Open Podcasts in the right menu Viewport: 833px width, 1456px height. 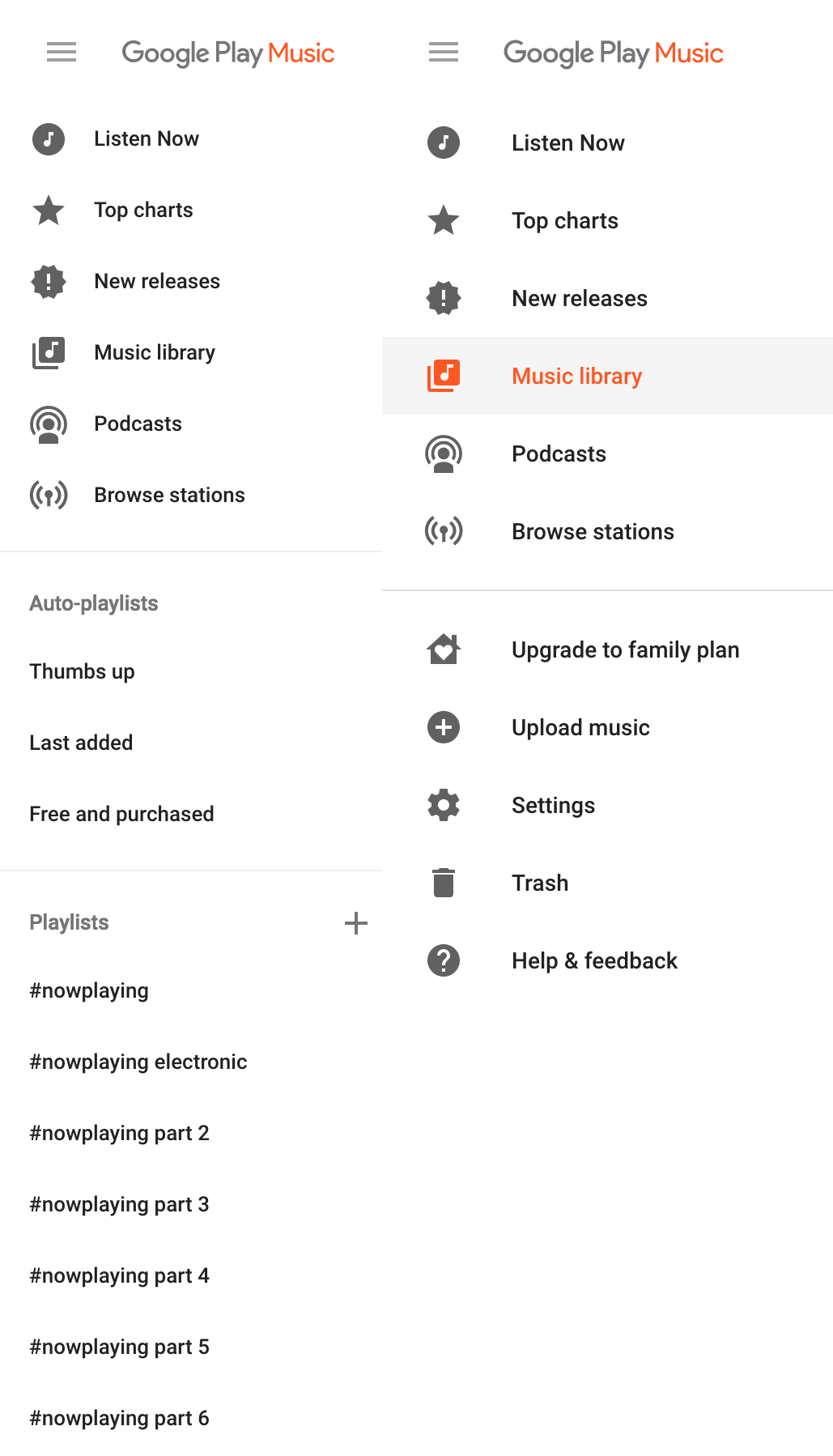(x=559, y=453)
